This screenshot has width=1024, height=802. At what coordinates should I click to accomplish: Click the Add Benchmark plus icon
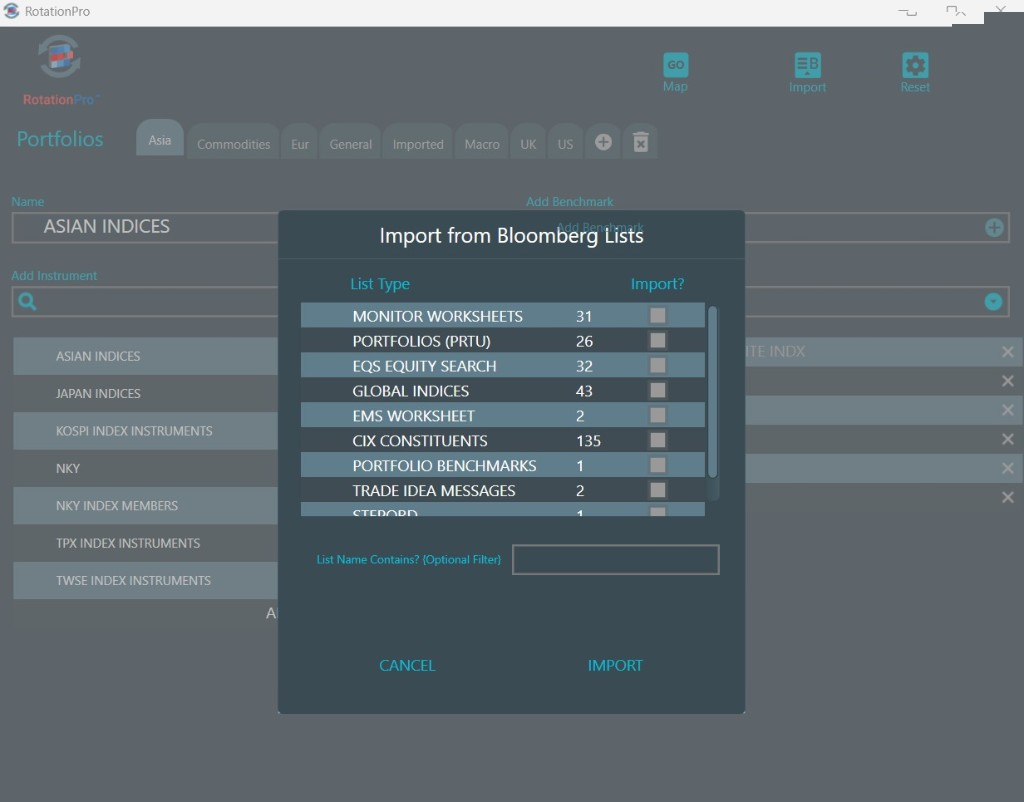(x=994, y=227)
